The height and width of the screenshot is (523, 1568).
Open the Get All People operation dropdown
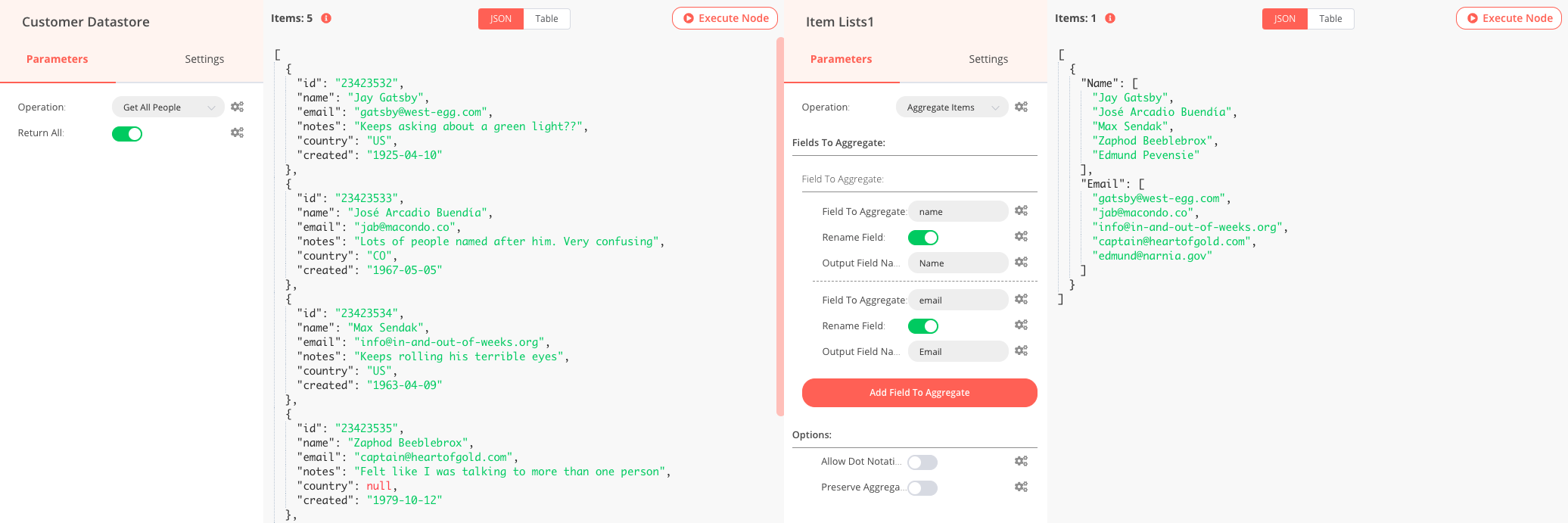click(168, 107)
